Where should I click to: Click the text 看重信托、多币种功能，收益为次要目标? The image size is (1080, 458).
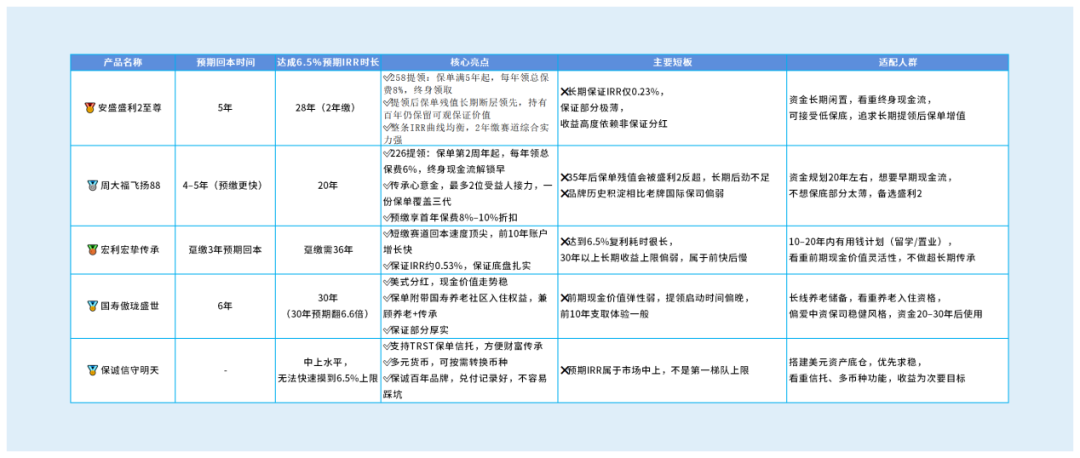tap(877, 378)
